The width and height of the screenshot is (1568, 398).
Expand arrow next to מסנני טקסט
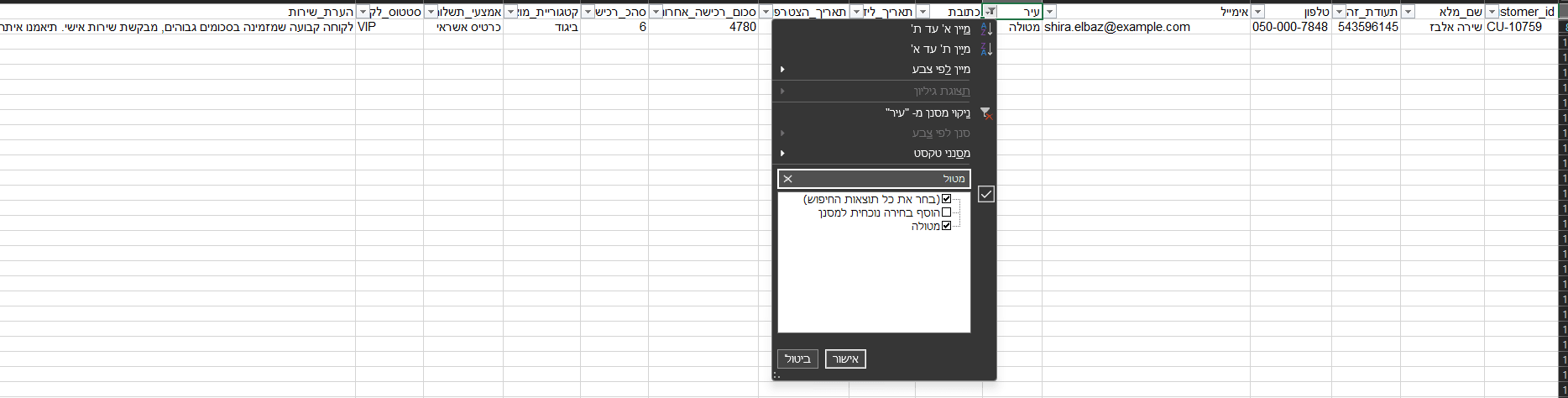click(x=782, y=153)
